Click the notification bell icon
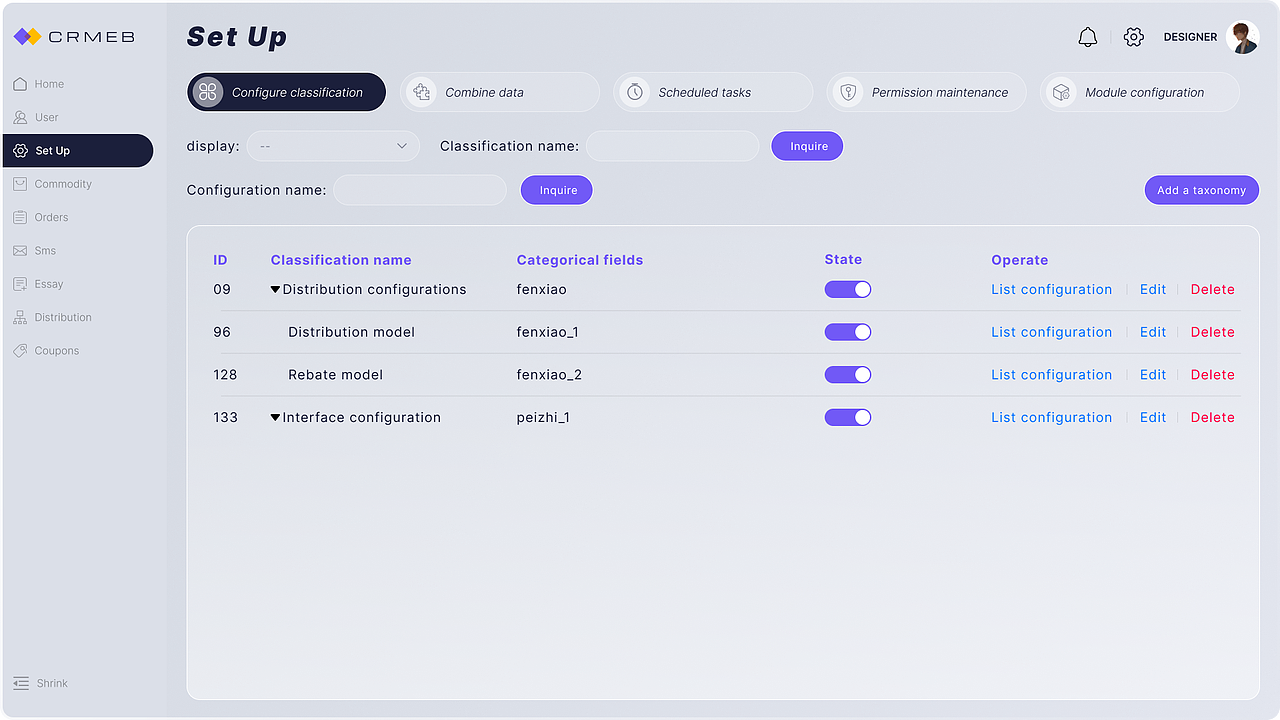The height and width of the screenshot is (720, 1280). (x=1088, y=37)
